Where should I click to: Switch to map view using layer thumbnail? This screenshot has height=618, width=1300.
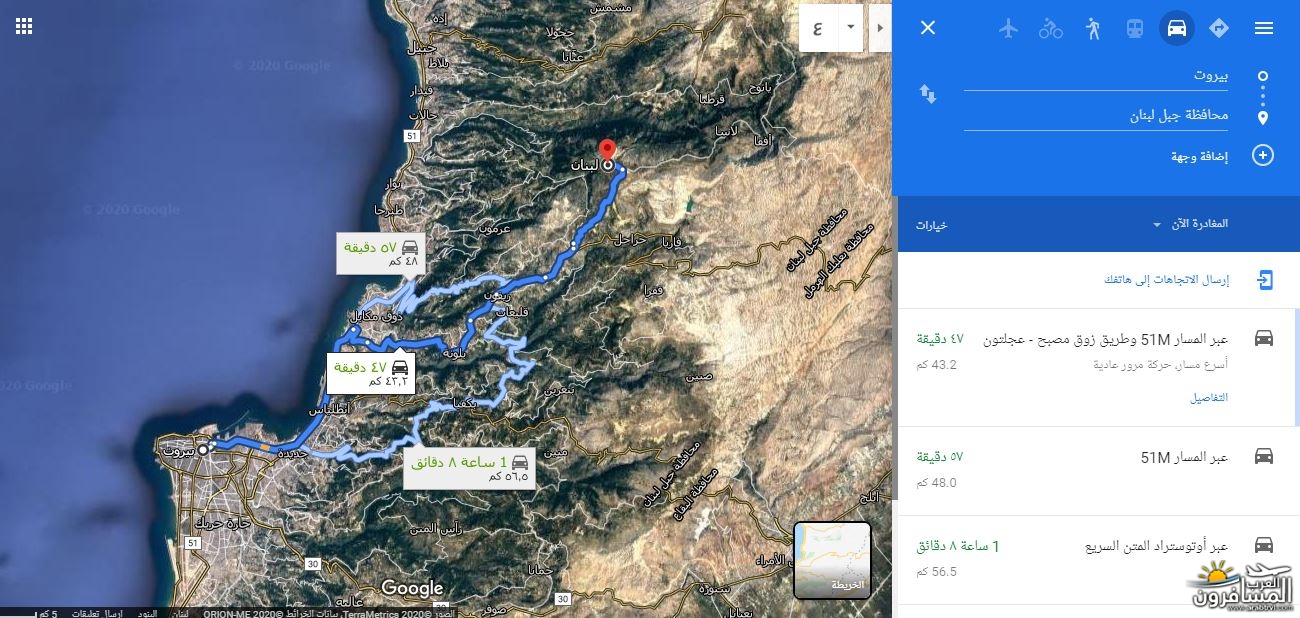pos(832,560)
